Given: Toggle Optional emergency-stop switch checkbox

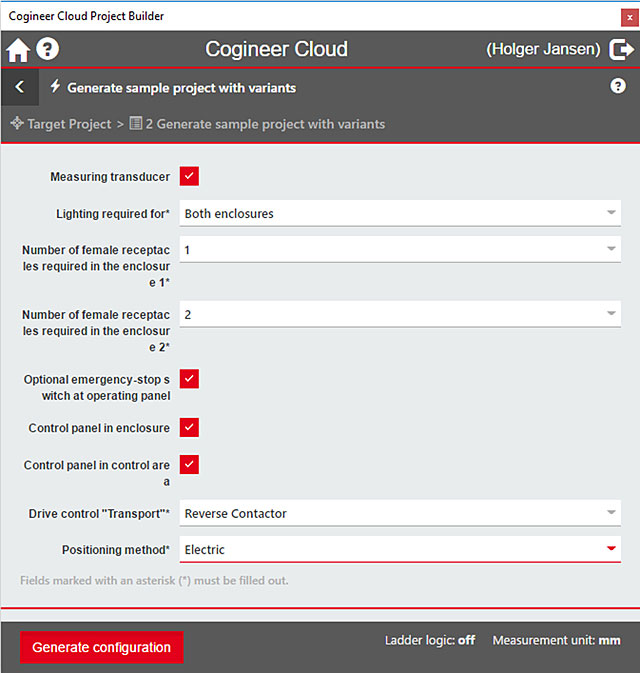Looking at the screenshot, I should [189, 379].
